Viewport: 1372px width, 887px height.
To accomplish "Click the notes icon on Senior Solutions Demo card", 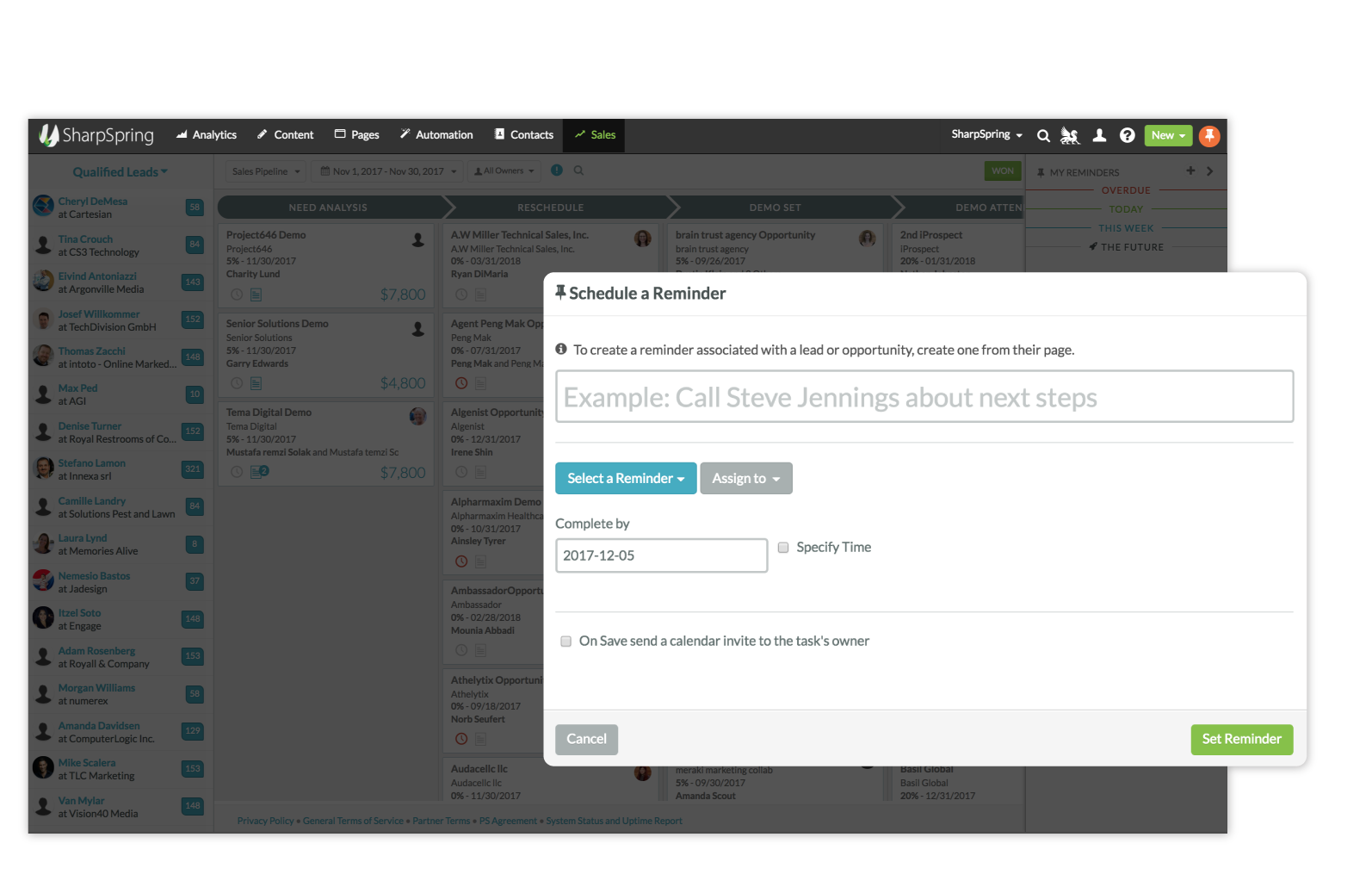I will 256,383.
